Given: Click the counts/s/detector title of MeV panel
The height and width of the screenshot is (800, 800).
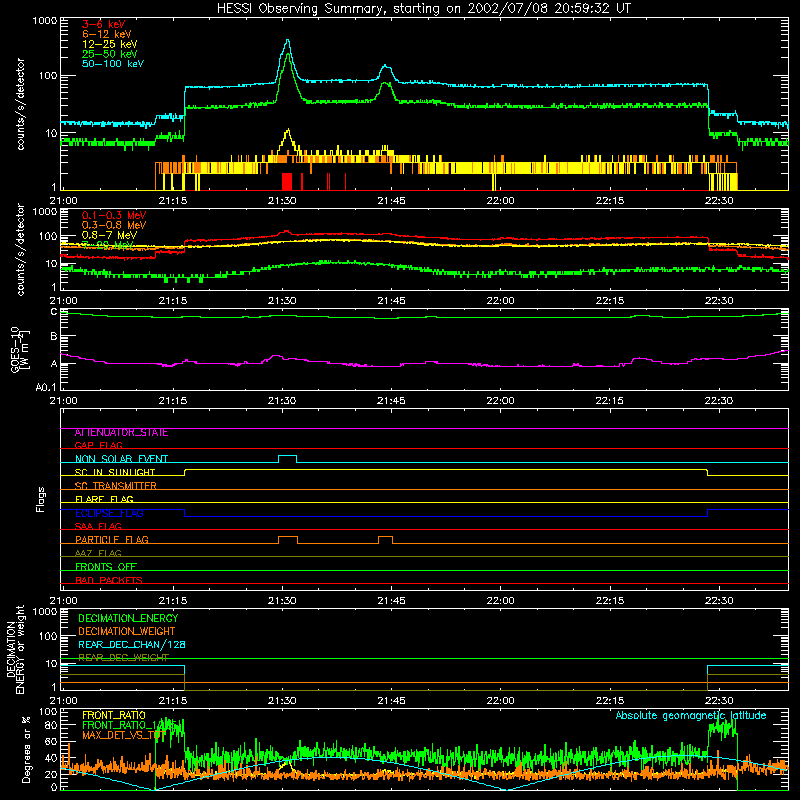Looking at the screenshot, I should (x=20, y=249).
